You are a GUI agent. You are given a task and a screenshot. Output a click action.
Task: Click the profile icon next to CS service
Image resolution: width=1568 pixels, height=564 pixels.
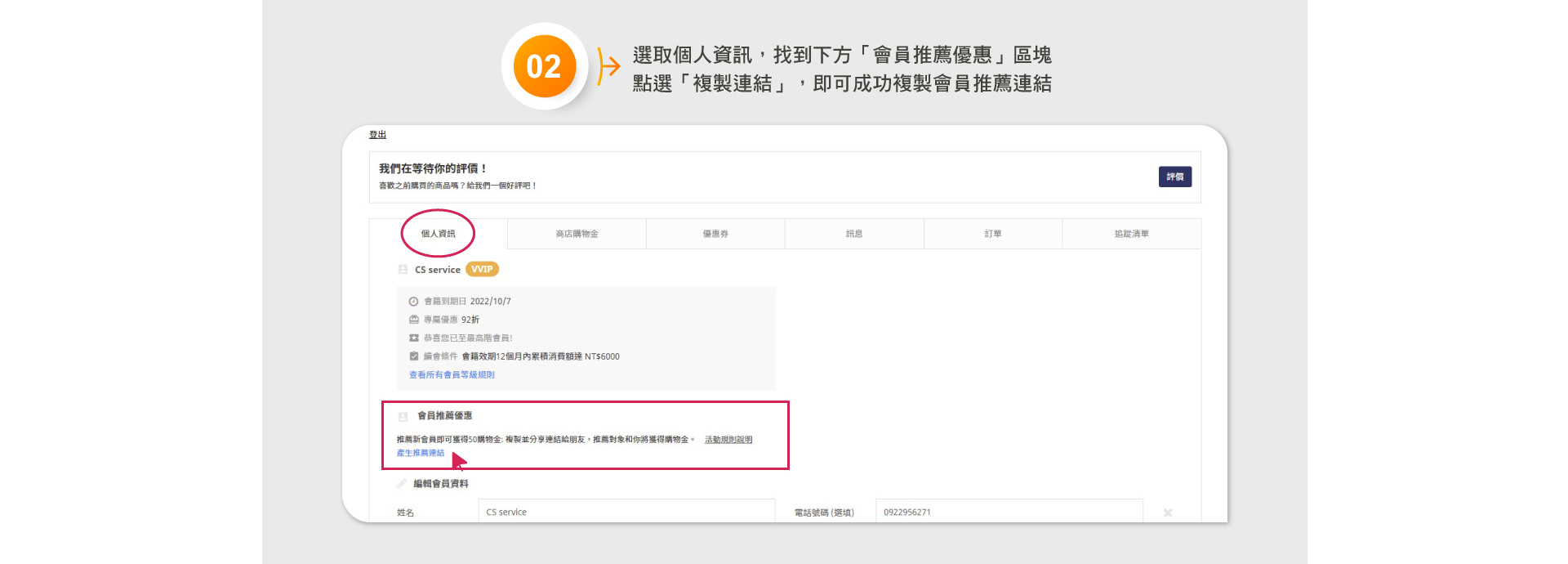[x=403, y=270]
